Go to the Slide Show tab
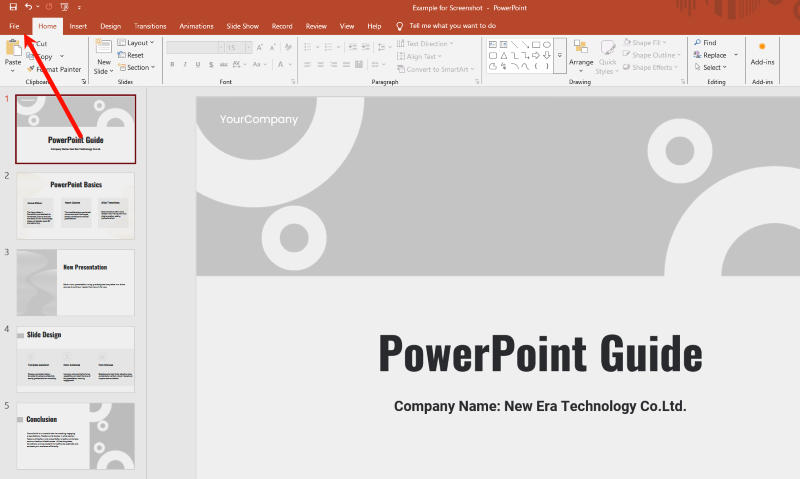The height and width of the screenshot is (479, 800). 242,26
